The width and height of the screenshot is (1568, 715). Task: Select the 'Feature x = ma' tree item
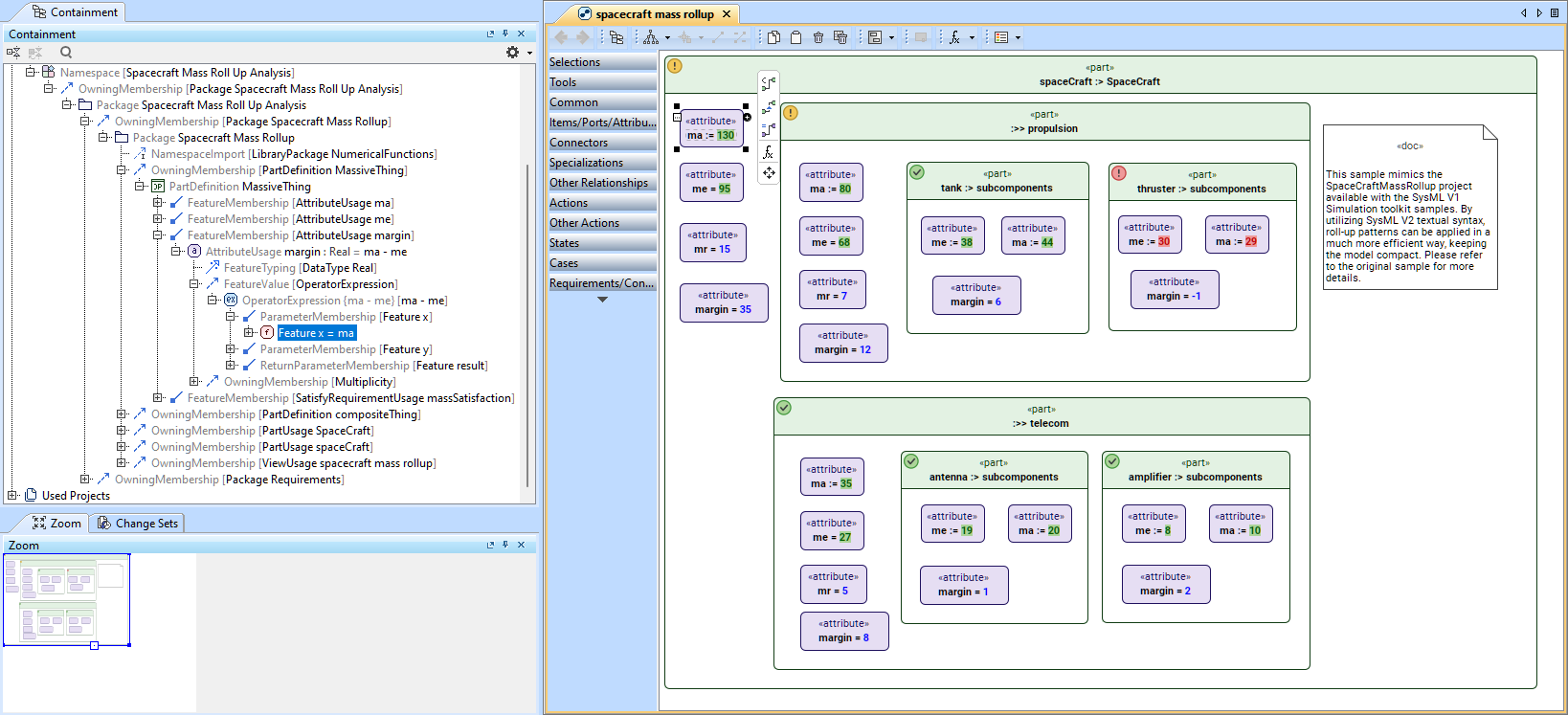pyautogui.click(x=316, y=333)
